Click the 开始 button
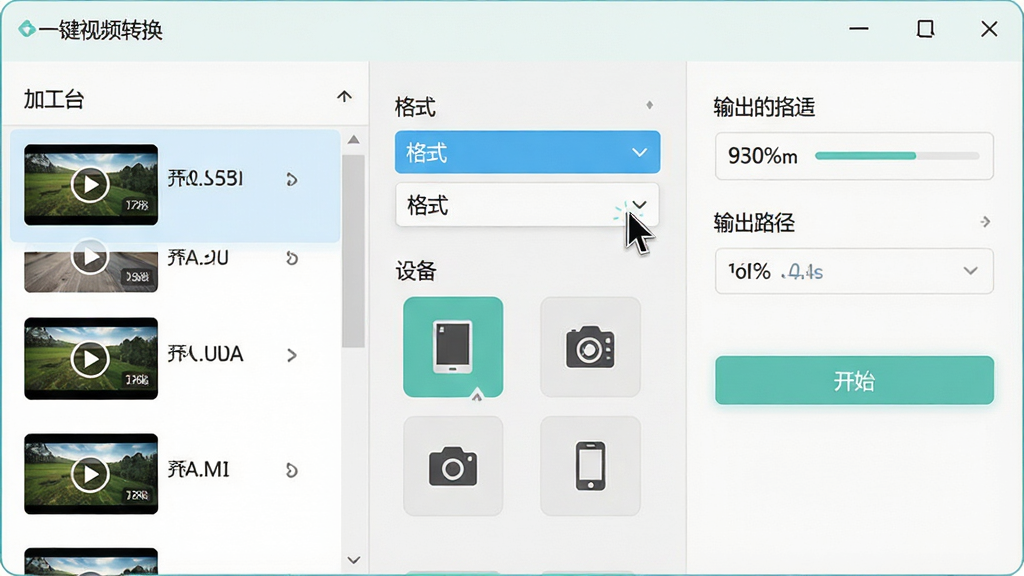The image size is (1024, 576). pos(854,380)
